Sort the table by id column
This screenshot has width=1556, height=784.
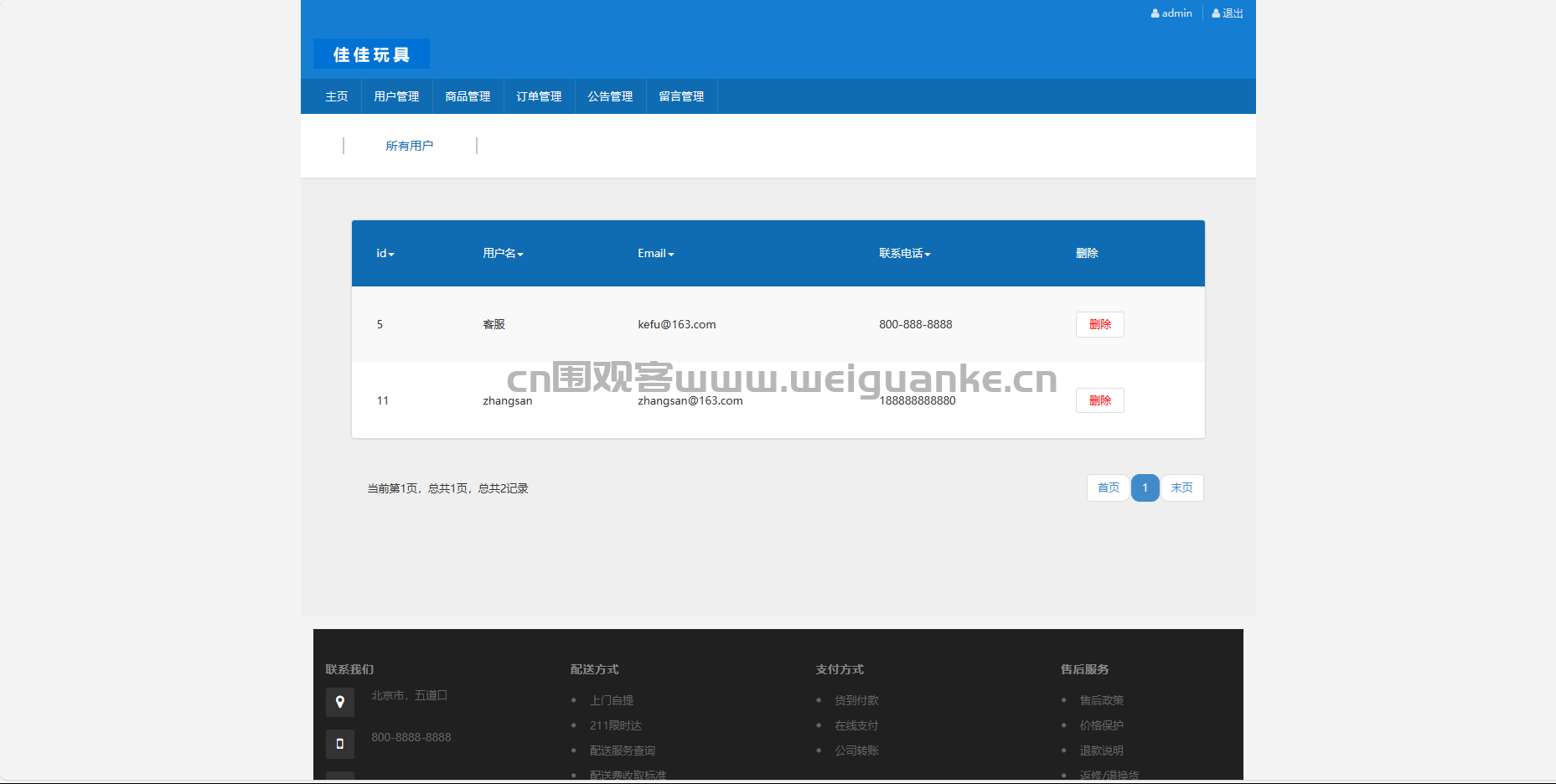pos(385,253)
